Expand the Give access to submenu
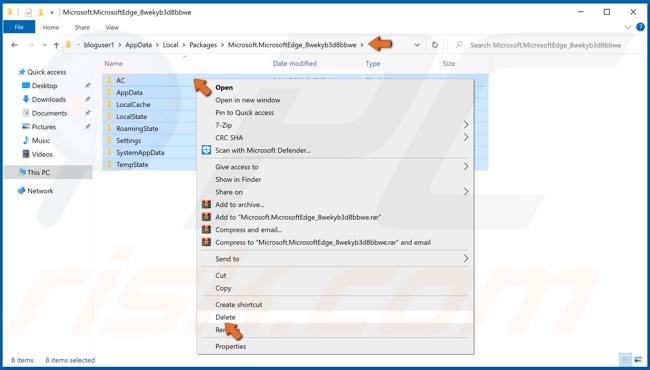 tap(335, 167)
